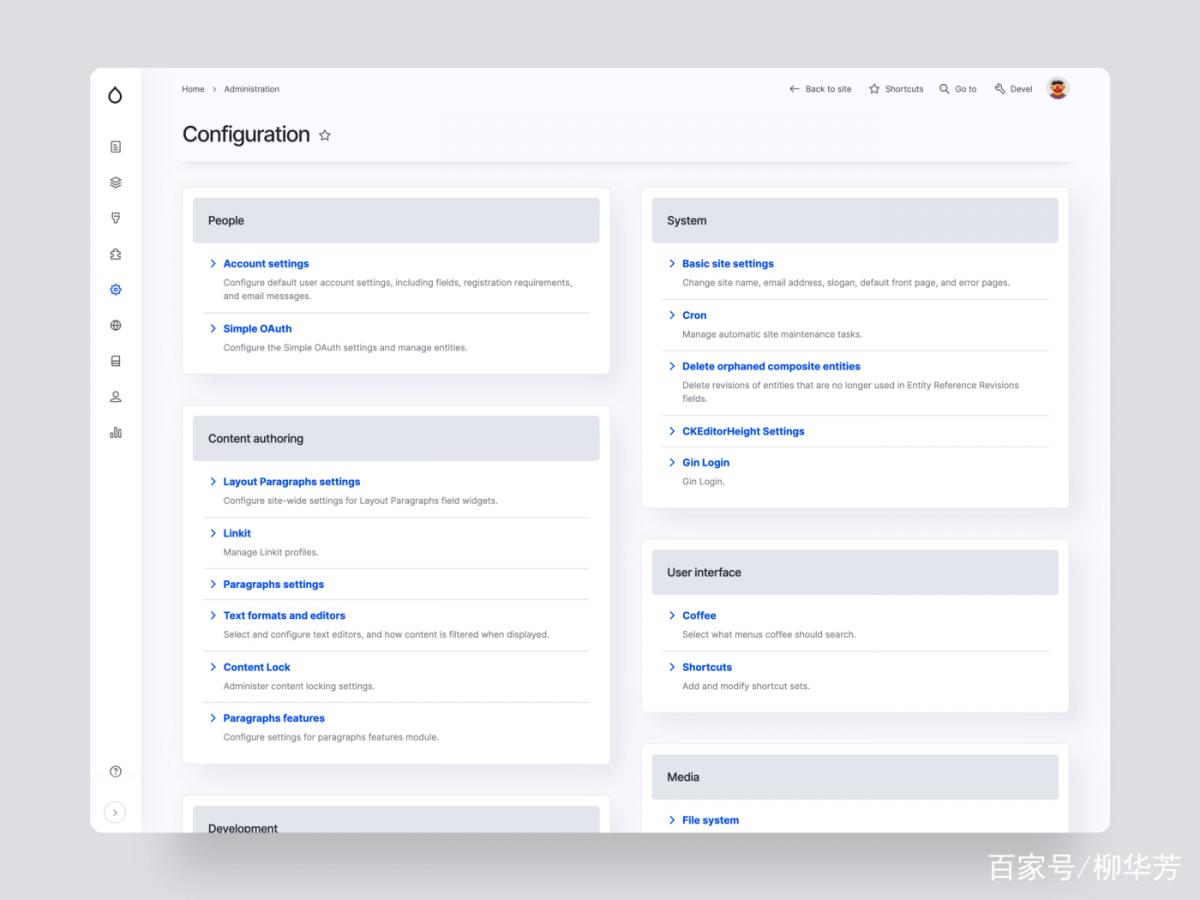
Task: Click 'Select what menus coffee should search.' text
Action: point(768,635)
